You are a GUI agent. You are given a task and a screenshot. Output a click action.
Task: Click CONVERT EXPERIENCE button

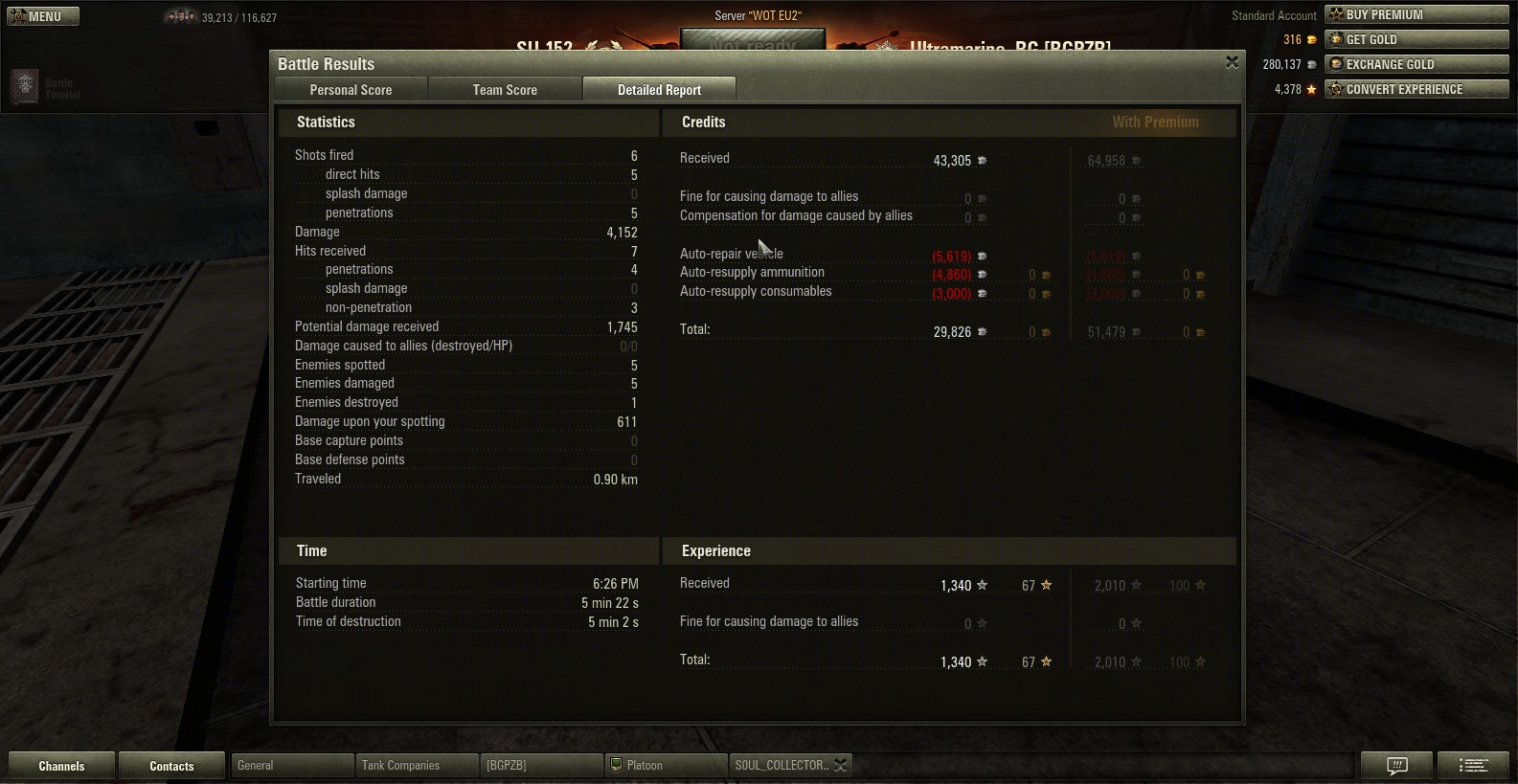pos(1416,89)
